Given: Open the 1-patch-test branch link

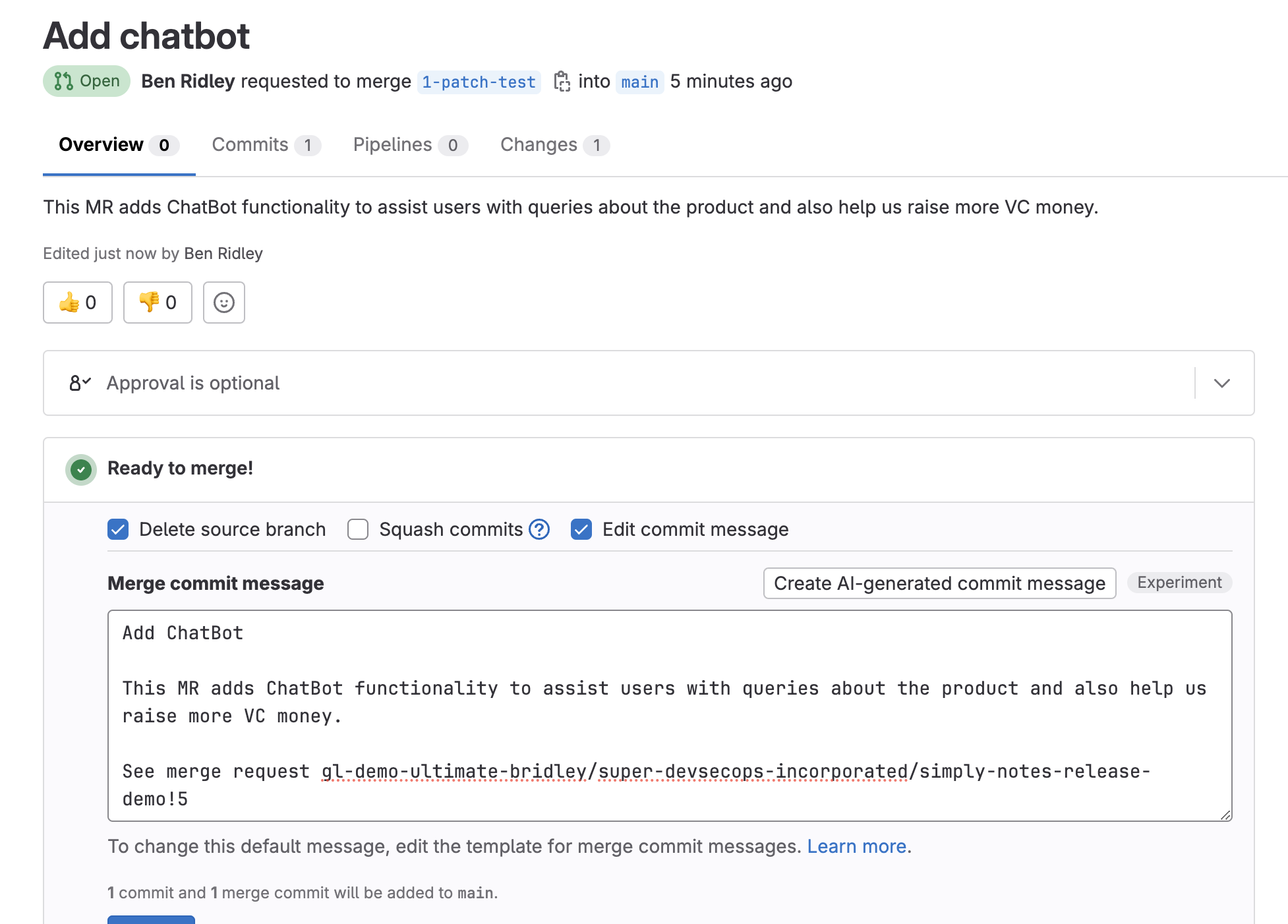Looking at the screenshot, I should click(x=479, y=82).
